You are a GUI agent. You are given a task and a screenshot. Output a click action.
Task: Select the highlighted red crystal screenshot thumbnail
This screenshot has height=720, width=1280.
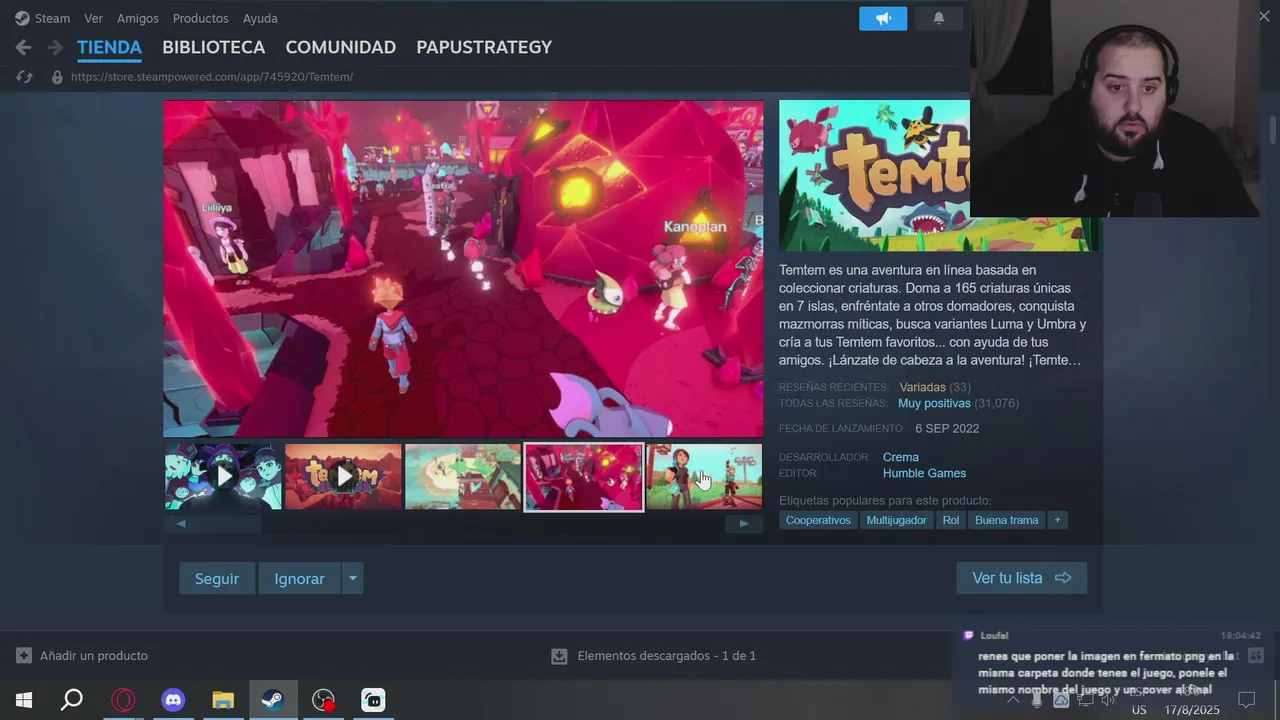pyautogui.click(x=584, y=477)
